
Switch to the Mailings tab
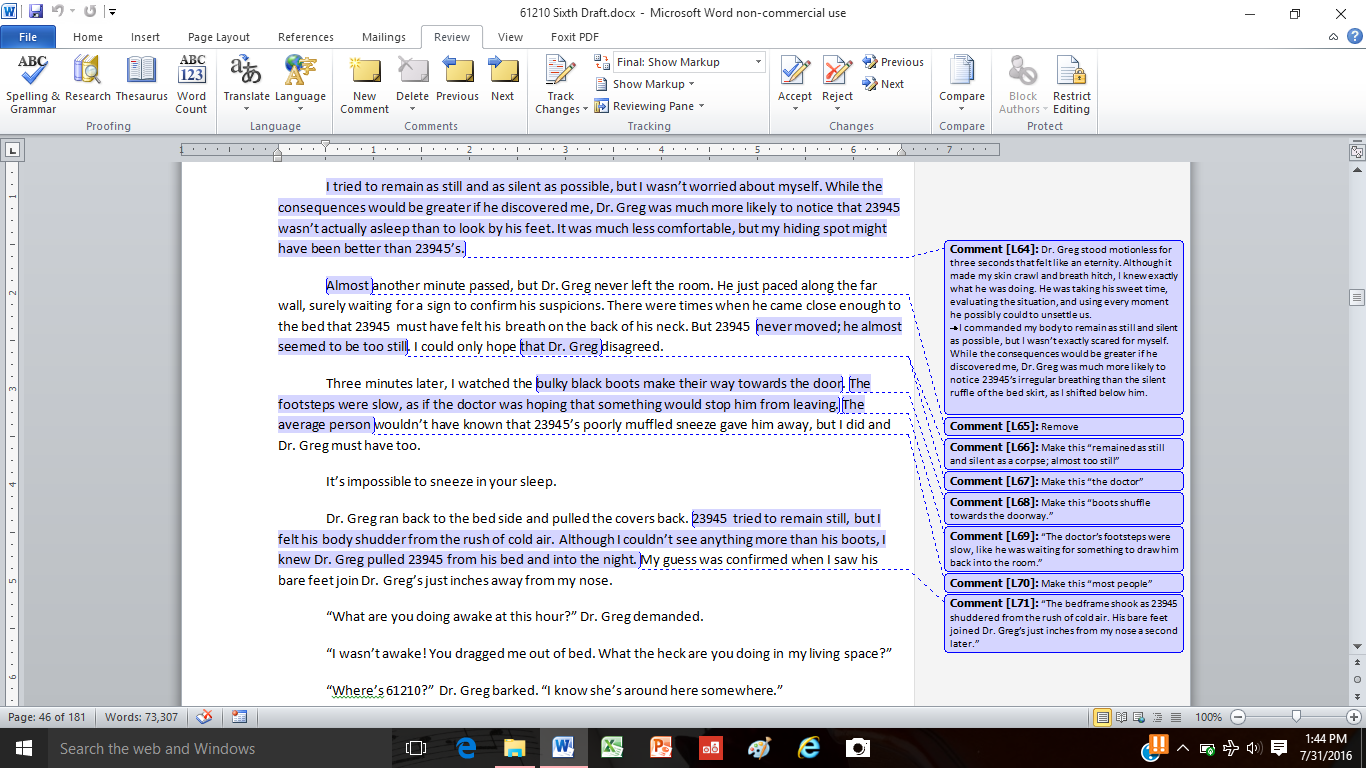click(x=384, y=37)
